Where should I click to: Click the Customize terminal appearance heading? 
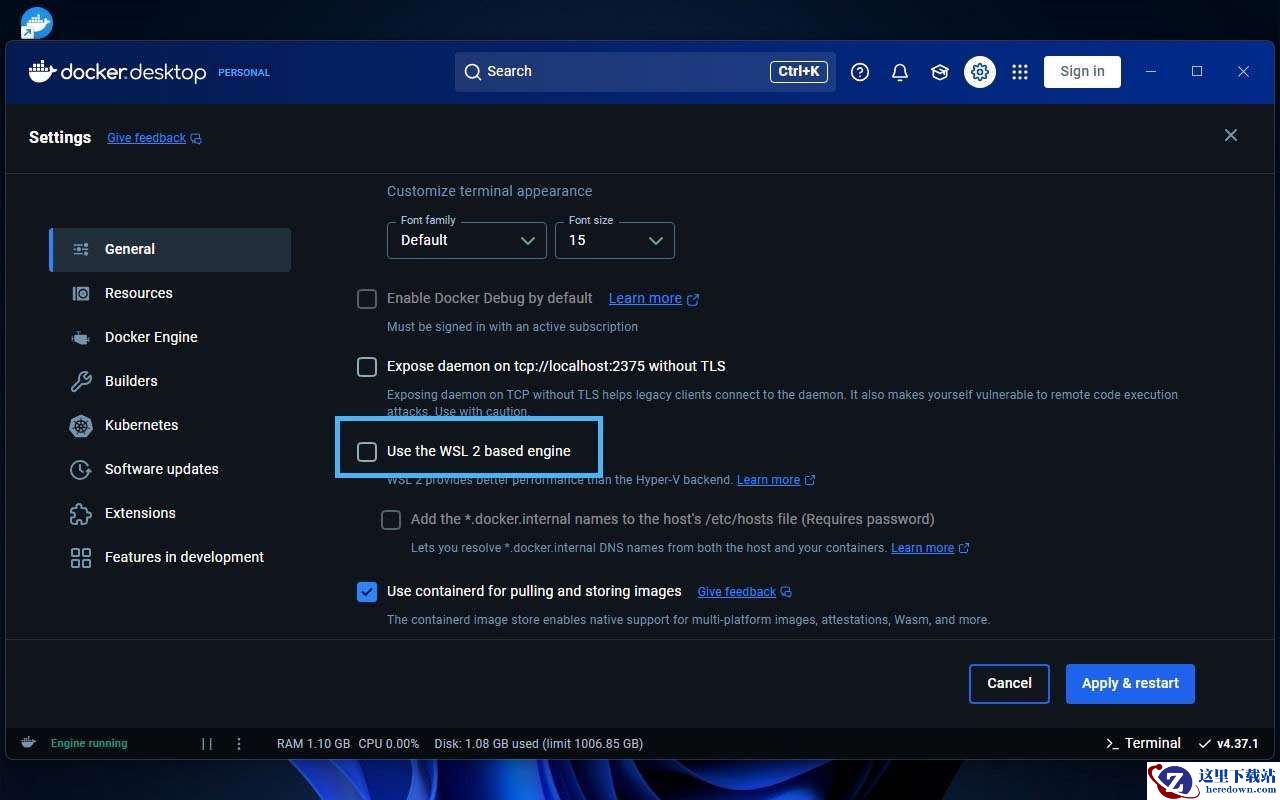(490, 191)
